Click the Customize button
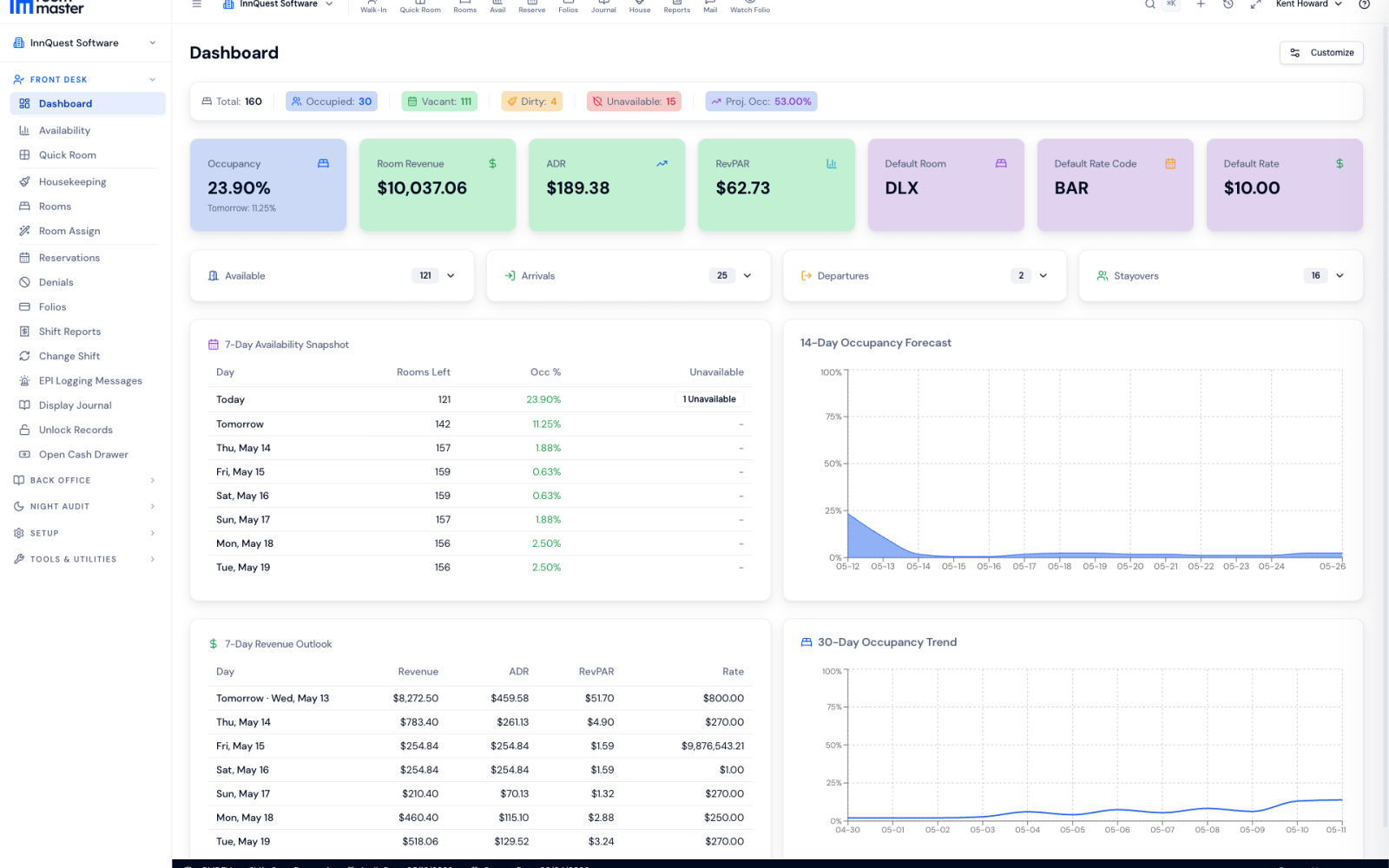The height and width of the screenshot is (868, 1389). tap(1321, 53)
